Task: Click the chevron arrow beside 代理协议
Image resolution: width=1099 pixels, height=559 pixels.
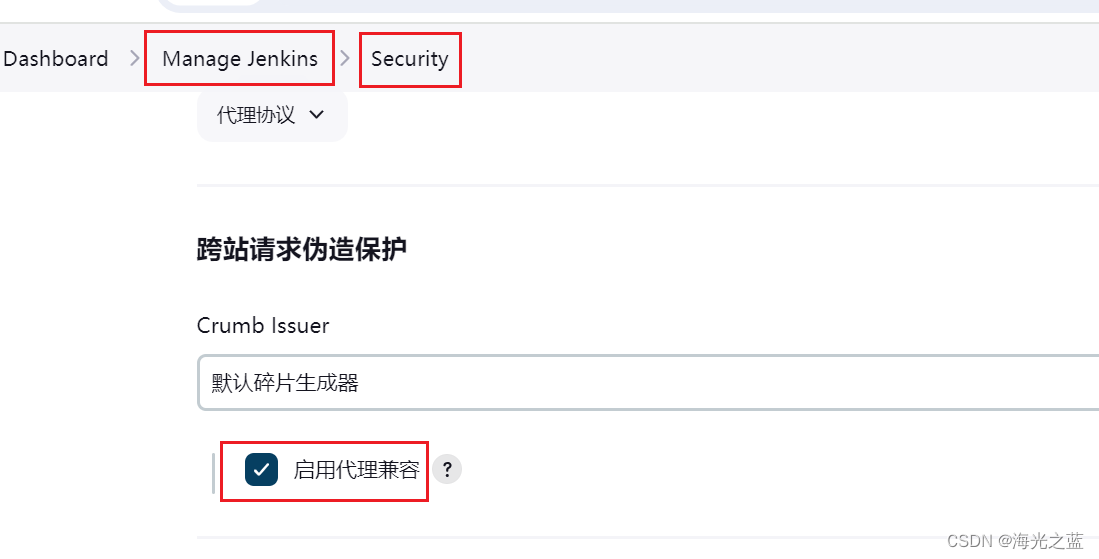Action: tap(317, 115)
